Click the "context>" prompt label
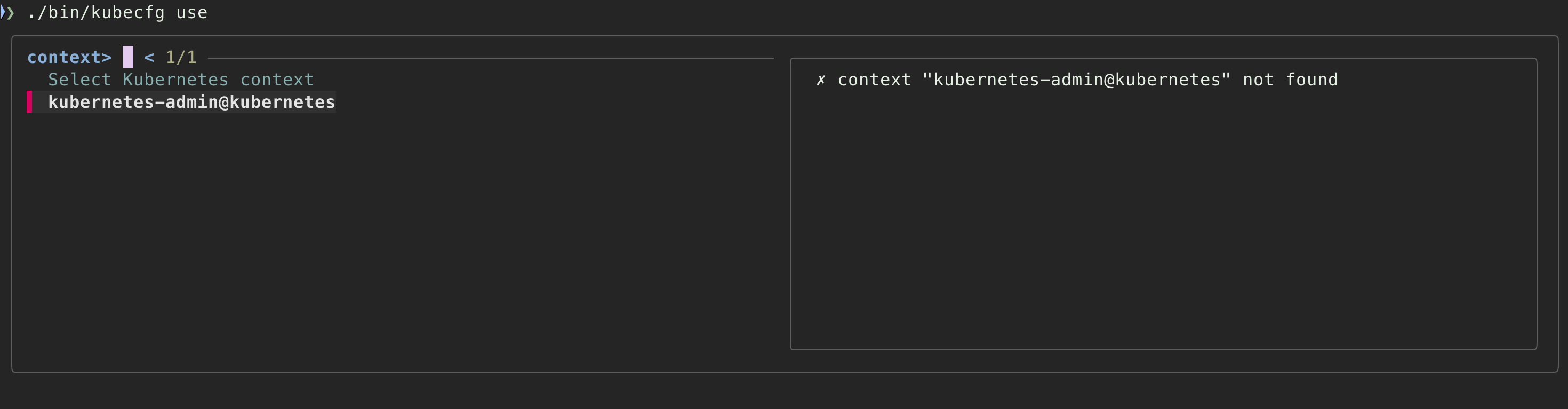 69,57
